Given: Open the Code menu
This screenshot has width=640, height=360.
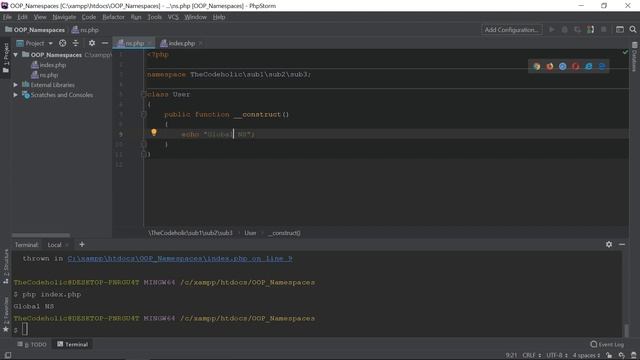Looking at the screenshot, I should coord(89,17).
